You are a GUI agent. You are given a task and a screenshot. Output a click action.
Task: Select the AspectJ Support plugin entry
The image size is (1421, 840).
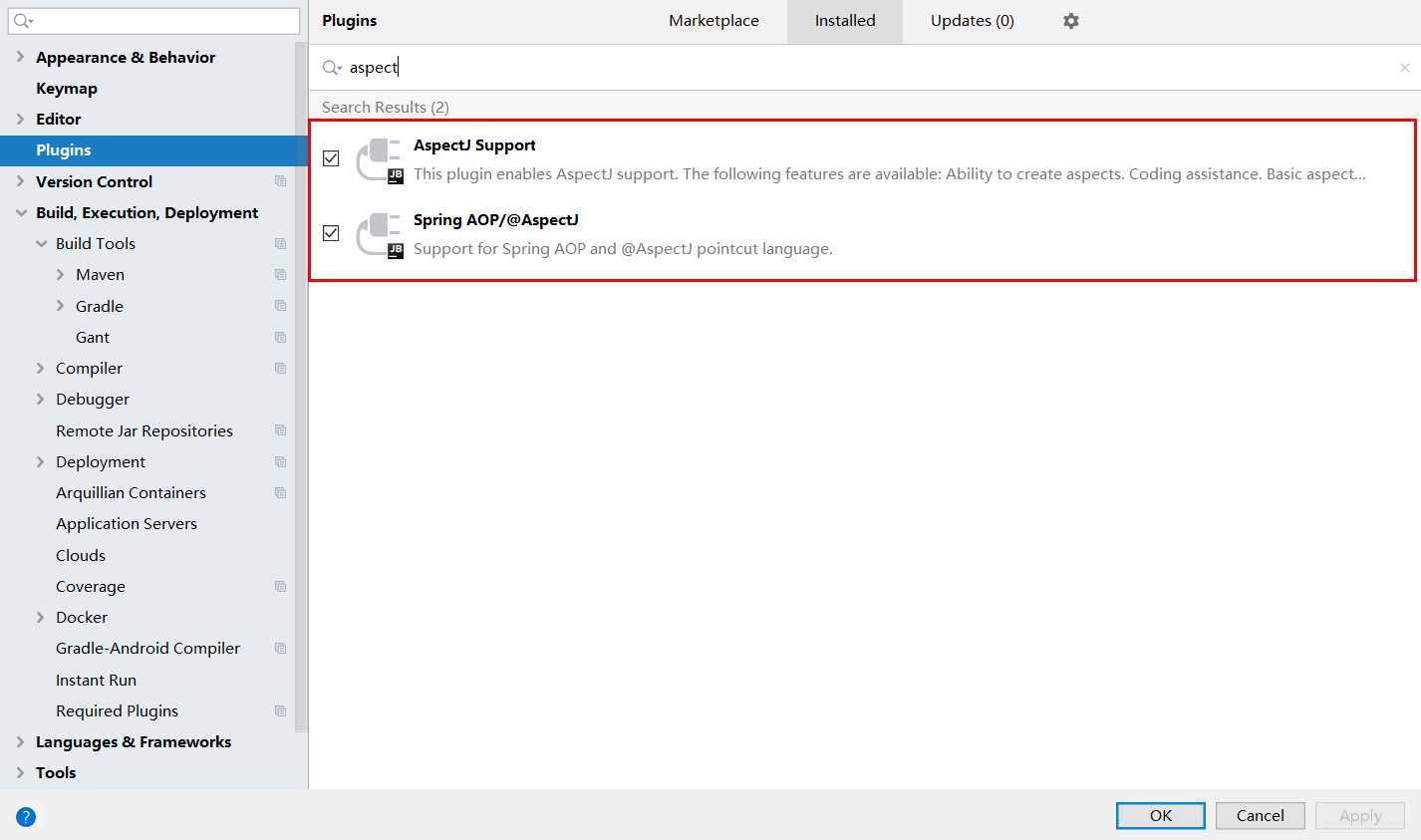click(863, 159)
